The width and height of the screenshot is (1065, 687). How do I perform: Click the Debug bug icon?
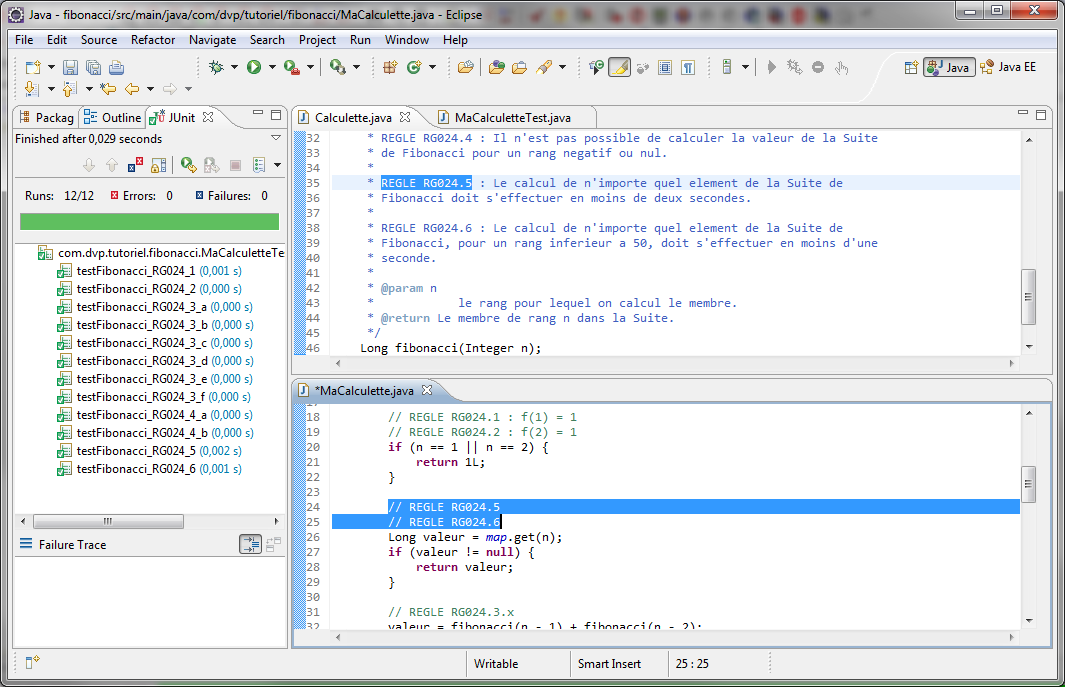pyautogui.click(x=216, y=67)
